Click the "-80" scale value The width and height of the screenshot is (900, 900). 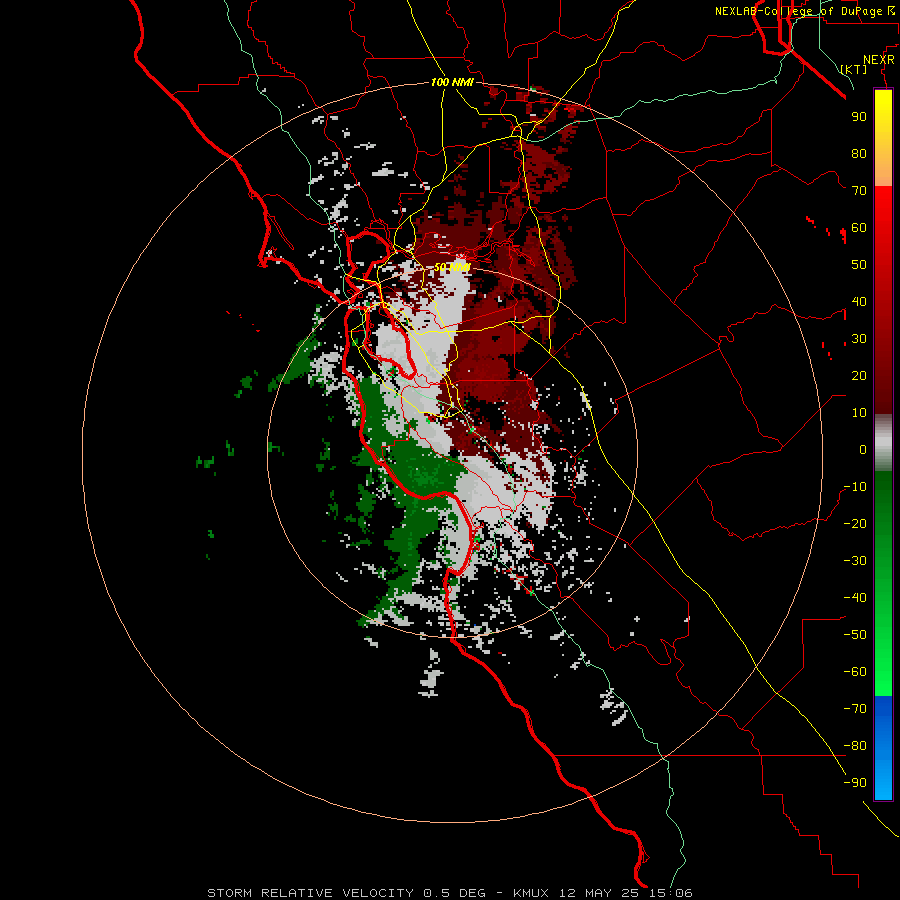(855, 746)
